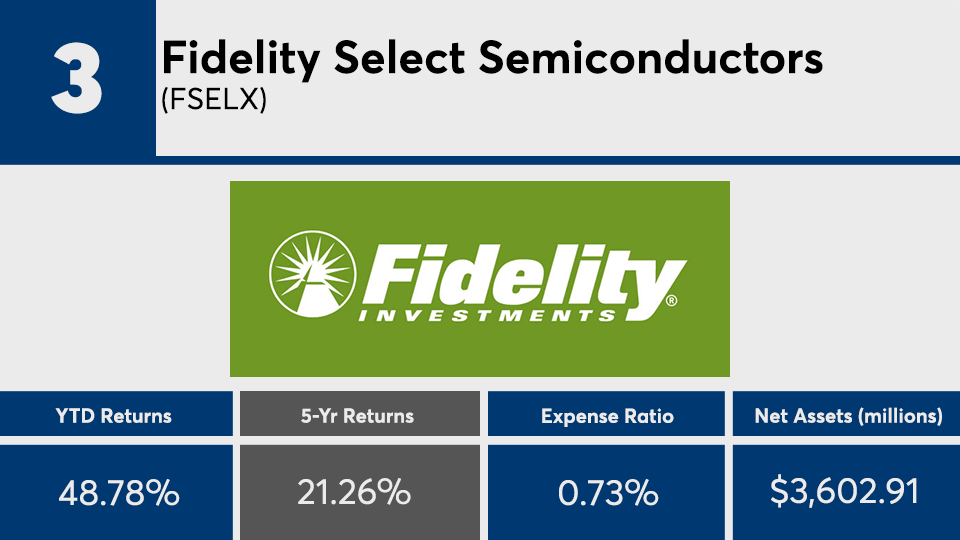Select the YTD Returns header tab
The height and width of the screenshot is (540, 960).
(117, 415)
